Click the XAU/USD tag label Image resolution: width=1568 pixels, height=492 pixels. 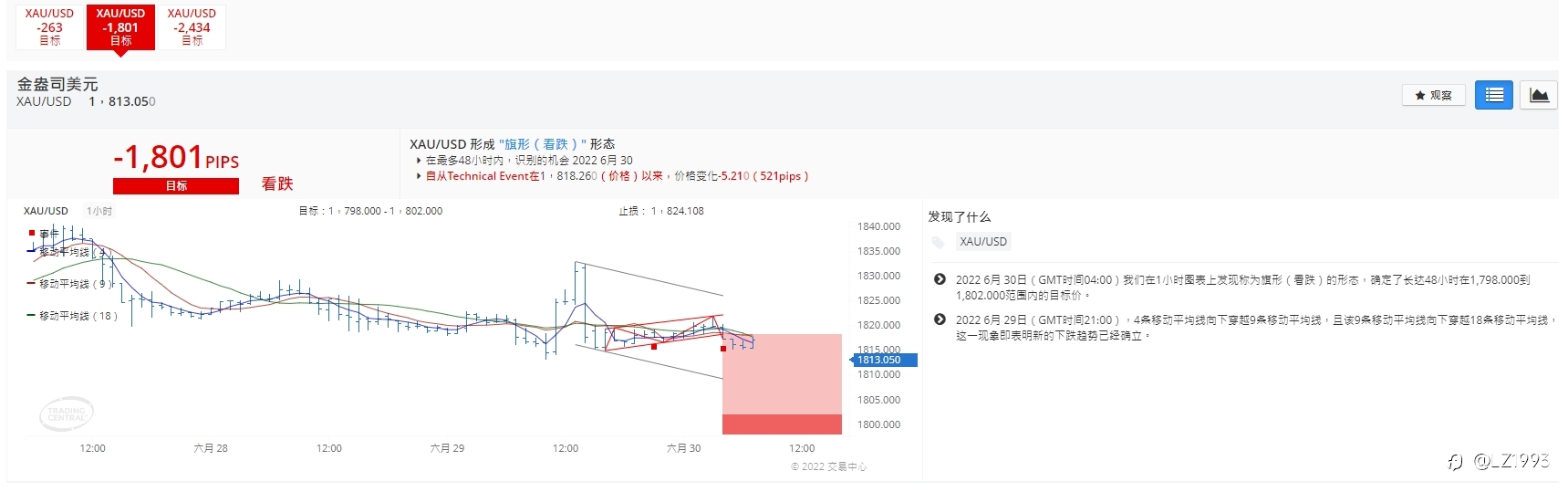[983, 242]
